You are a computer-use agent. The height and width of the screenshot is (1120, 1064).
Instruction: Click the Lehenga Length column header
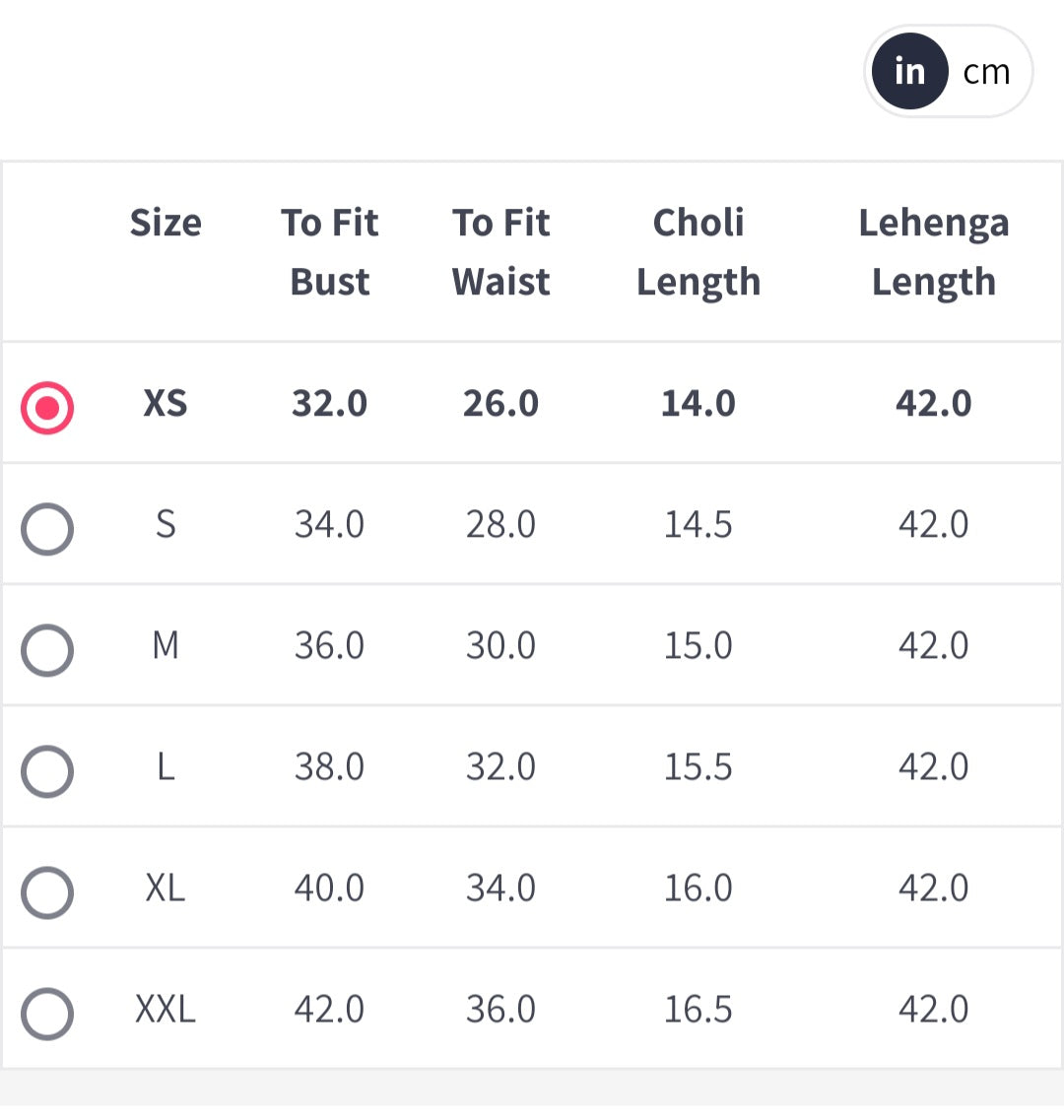(x=933, y=252)
